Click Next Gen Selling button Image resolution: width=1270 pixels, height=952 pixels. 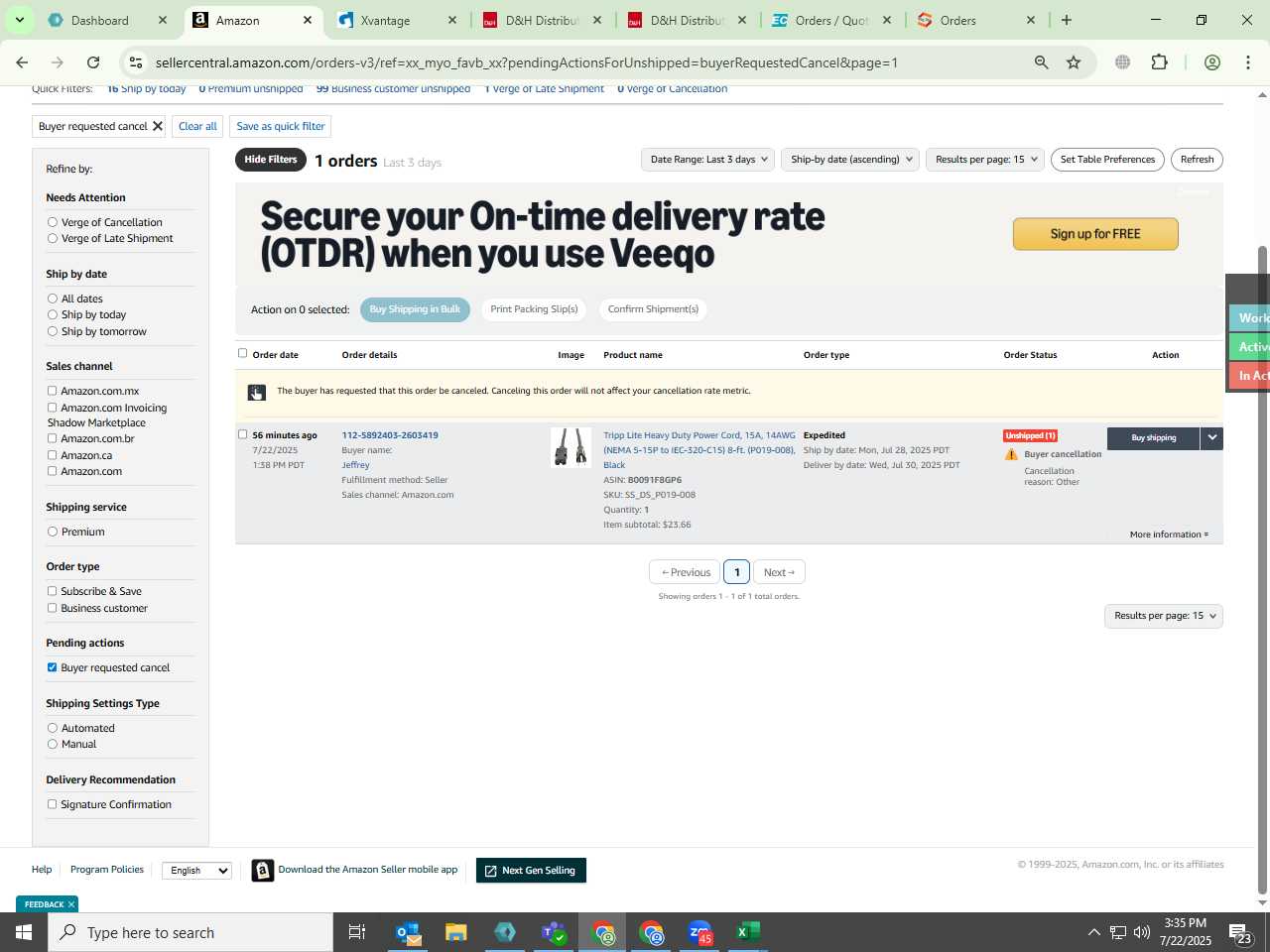pyautogui.click(x=531, y=871)
